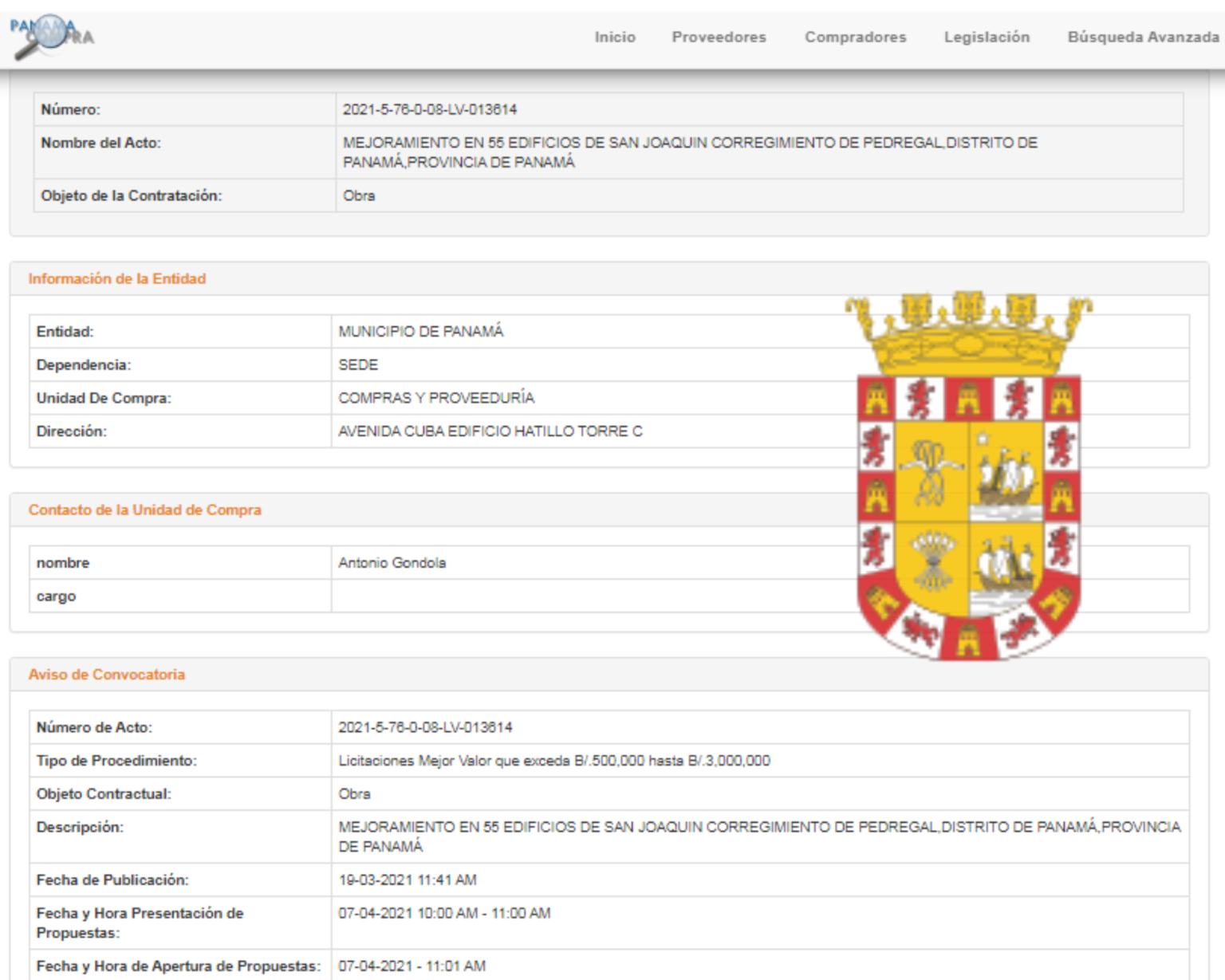The width and height of the screenshot is (1225, 980).
Task: Click the contact name Antonio Gondola
Action: (392, 563)
